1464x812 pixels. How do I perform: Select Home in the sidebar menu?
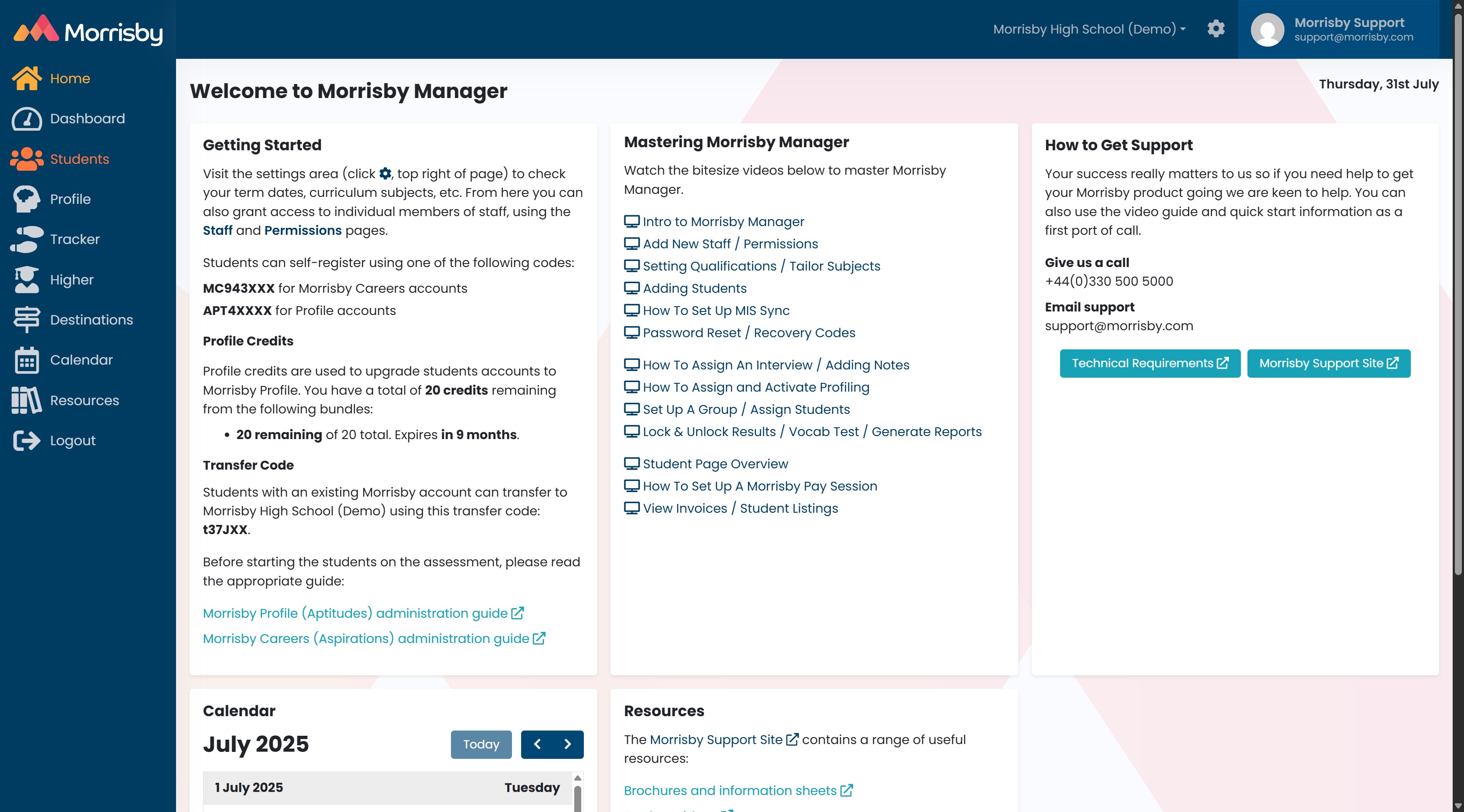70,78
